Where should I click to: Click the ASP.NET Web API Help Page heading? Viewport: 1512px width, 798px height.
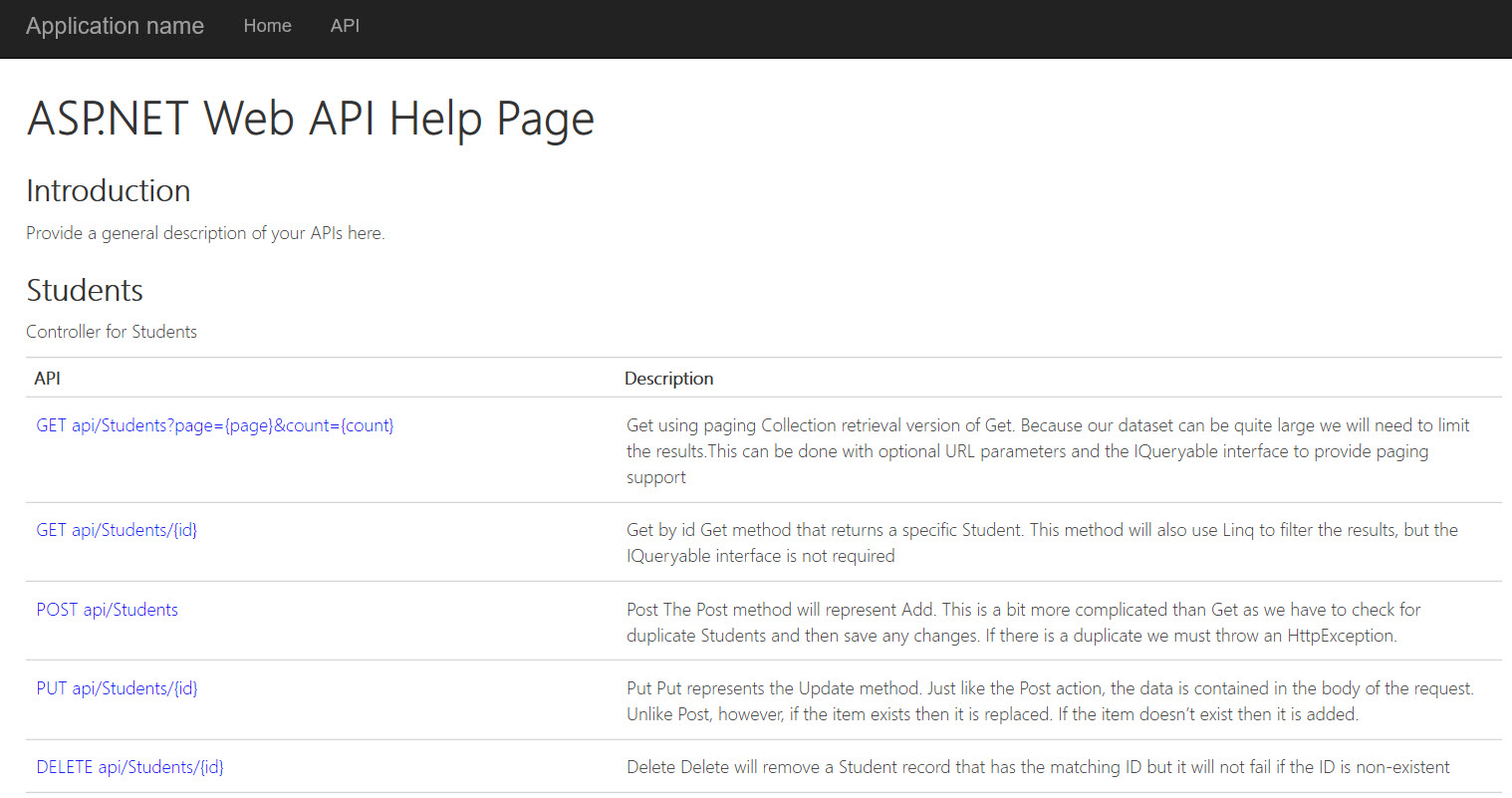point(311,119)
